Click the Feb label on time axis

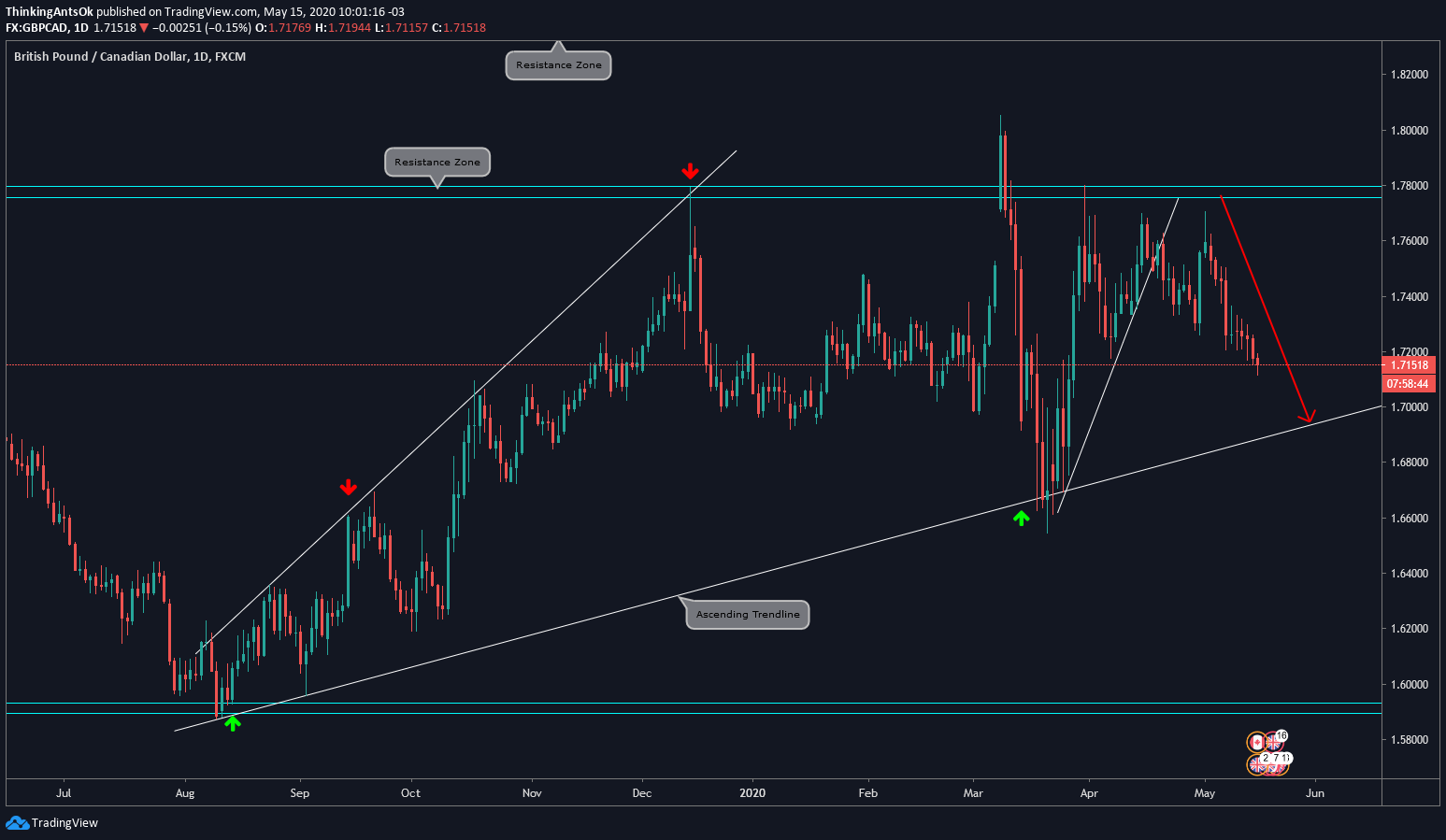pyautogui.click(x=868, y=793)
